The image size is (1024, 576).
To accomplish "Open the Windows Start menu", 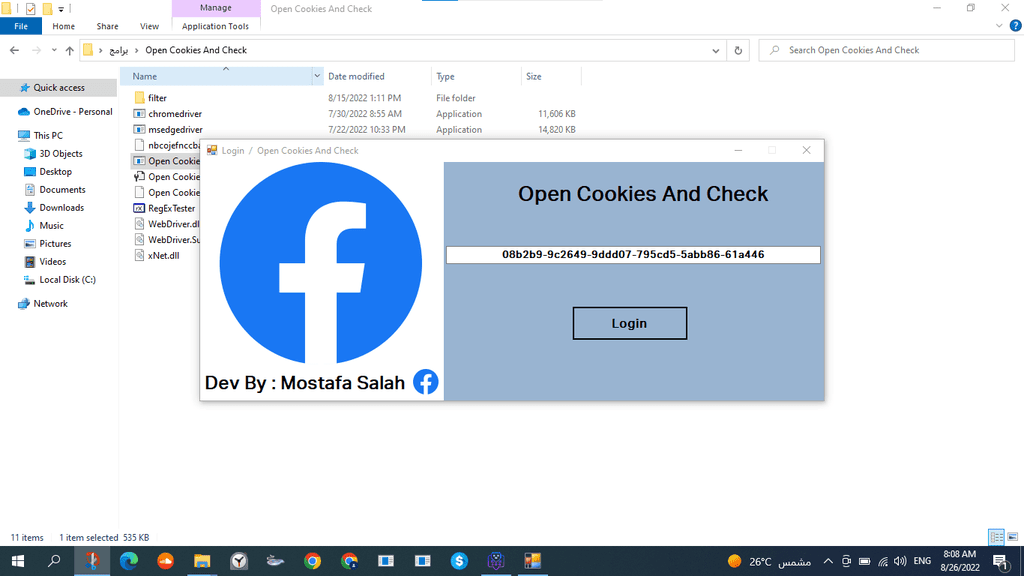I will pos(18,561).
